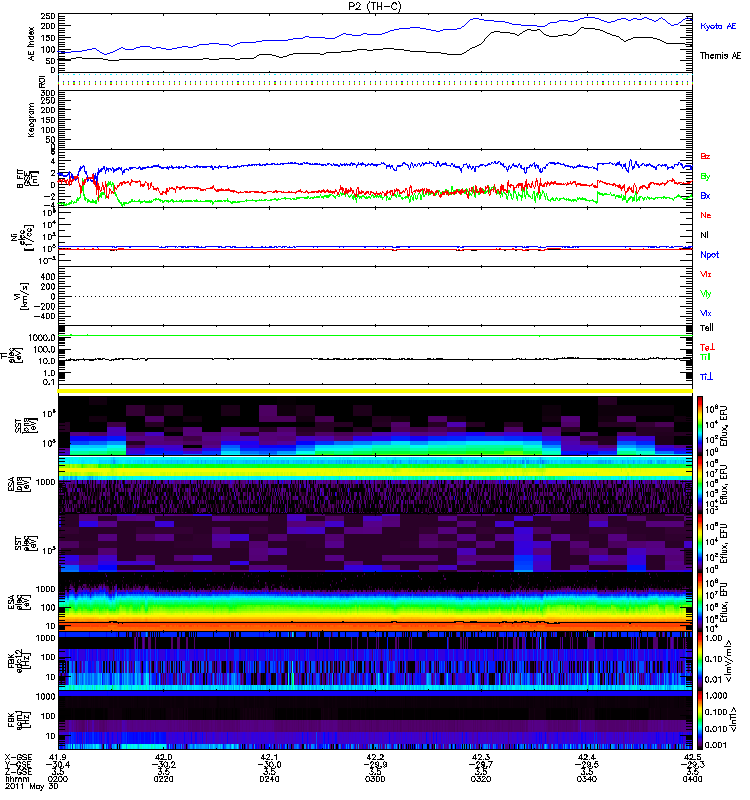Click the 0320 time tick label
Viewport: 750px width, 800px height.
coord(481,779)
